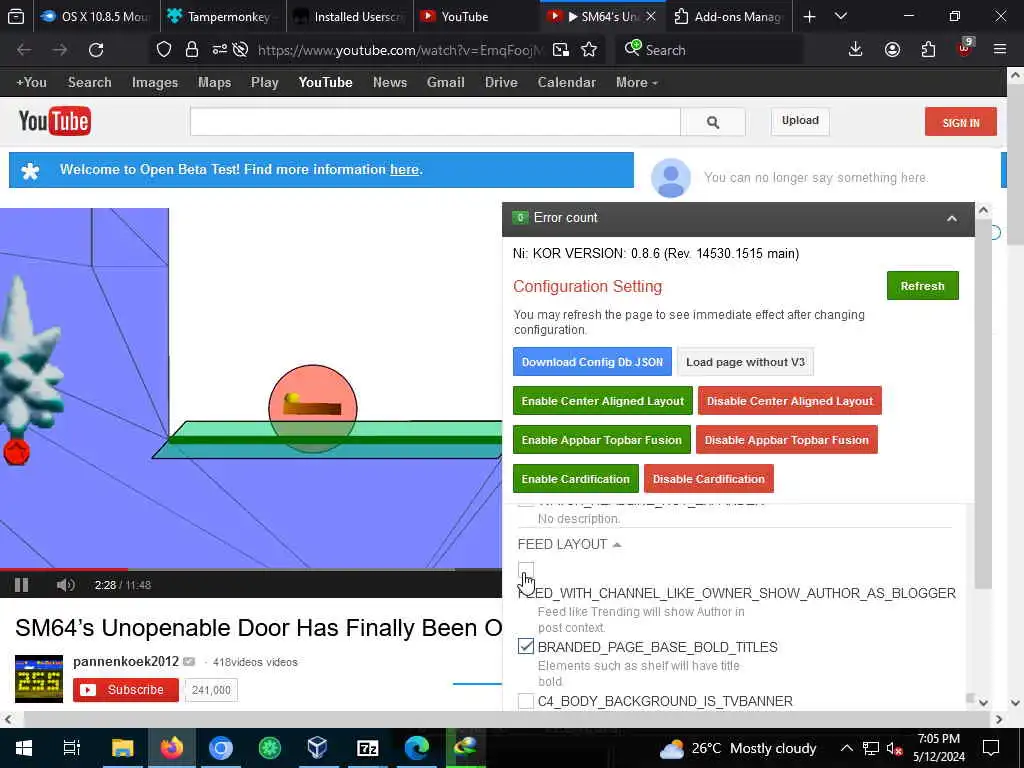The width and height of the screenshot is (1024, 768).
Task: Pause the video
Action: pos(22,585)
